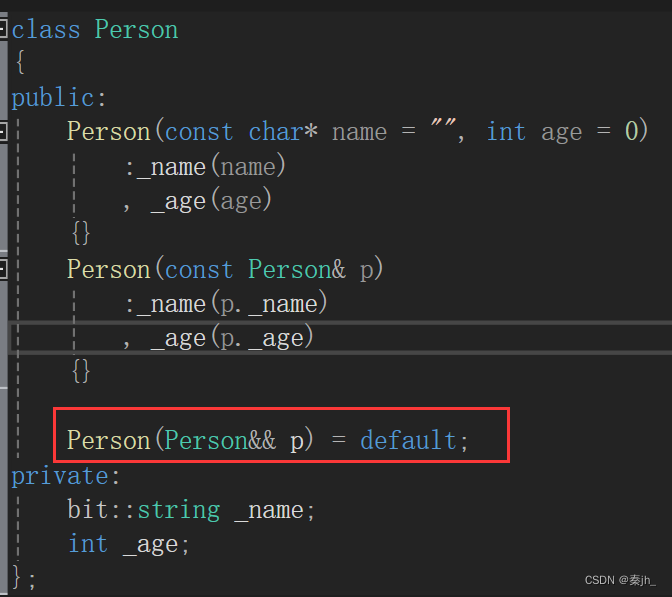The height and width of the screenshot is (597, 672).
Task: Click the 'class' keyword on first line
Action: 45,30
